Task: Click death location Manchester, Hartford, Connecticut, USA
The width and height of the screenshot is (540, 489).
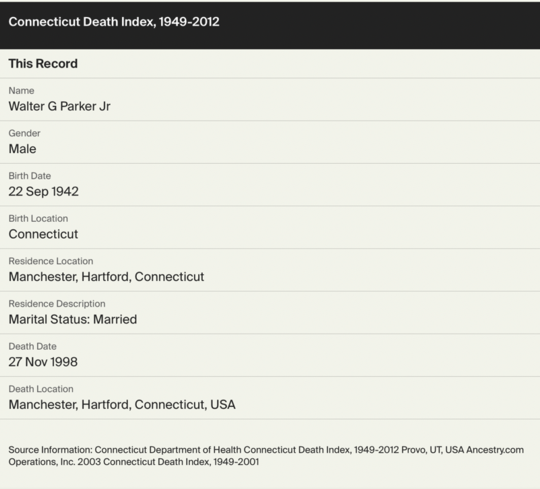Action: [122, 405]
